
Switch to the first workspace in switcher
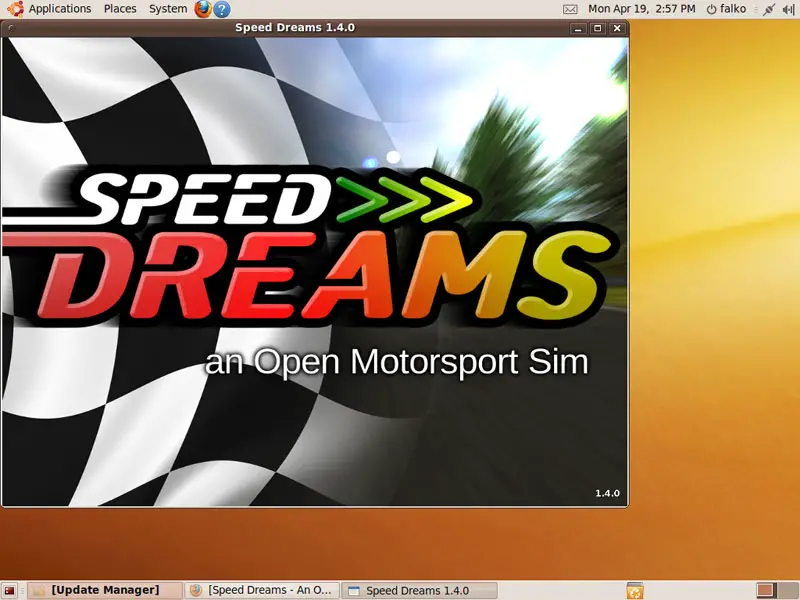765,591
